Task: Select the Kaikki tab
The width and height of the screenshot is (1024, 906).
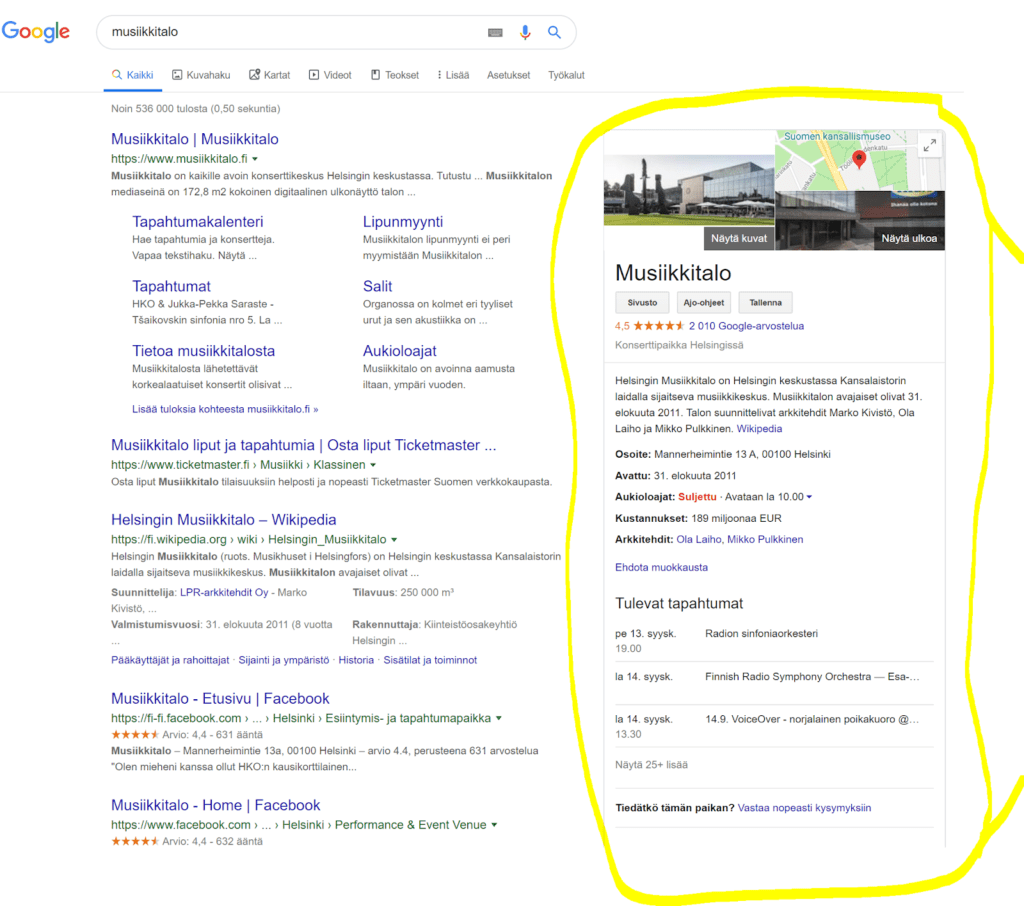Action: (133, 75)
